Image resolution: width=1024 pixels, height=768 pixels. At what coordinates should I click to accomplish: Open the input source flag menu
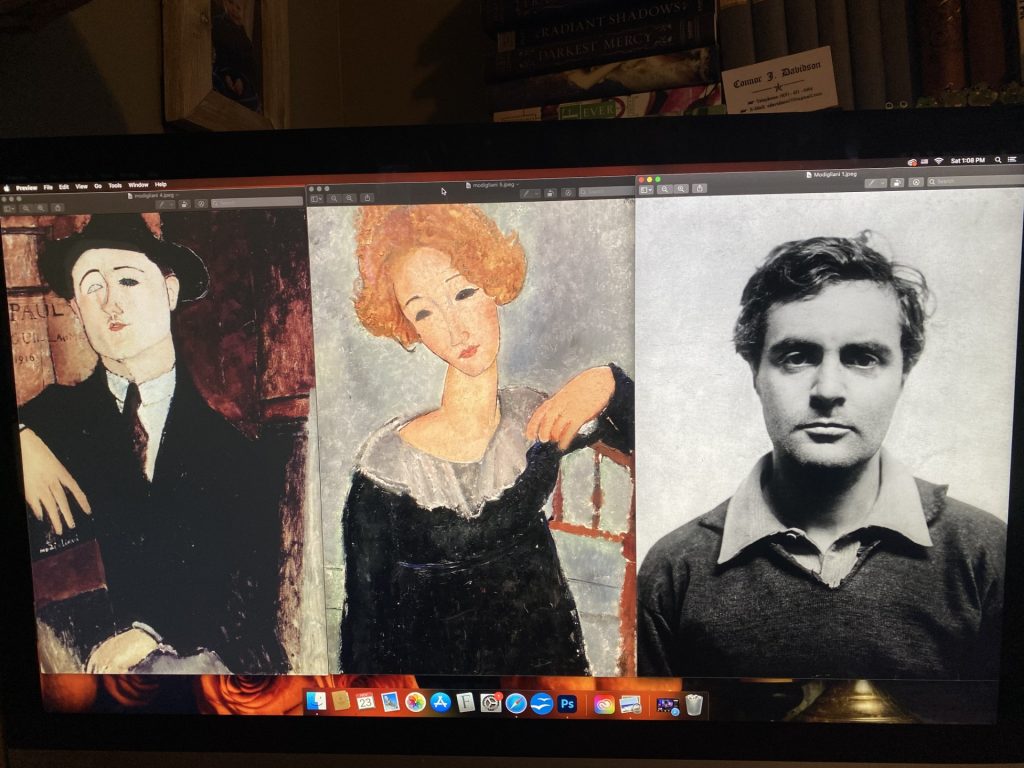pos(925,161)
